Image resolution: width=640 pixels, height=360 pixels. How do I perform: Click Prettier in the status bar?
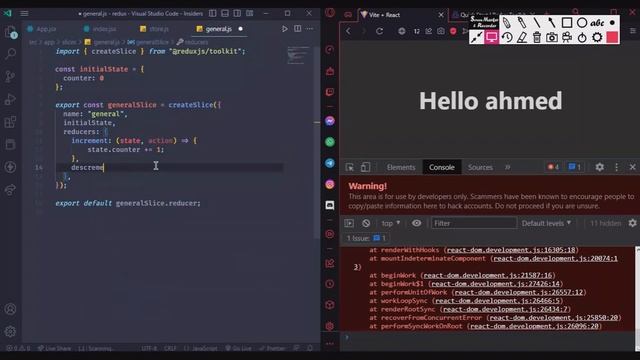pyautogui.click(x=273, y=348)
